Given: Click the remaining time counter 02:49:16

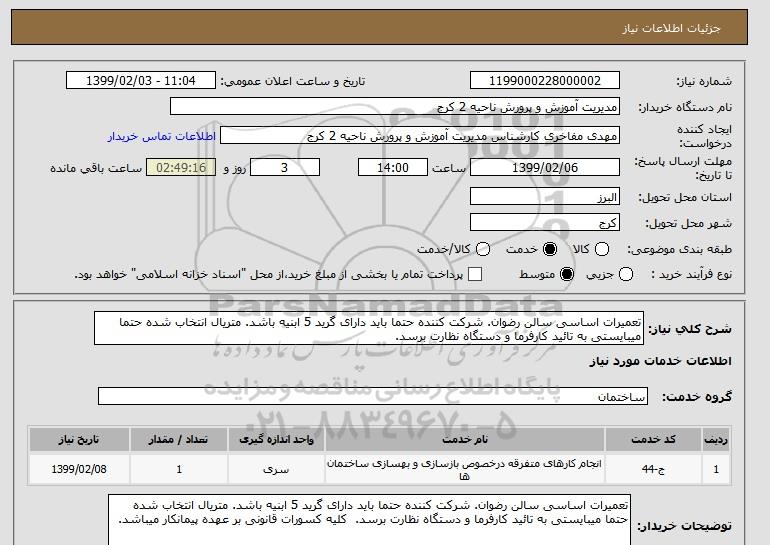Looking at the screenshot, I should pyautogui.click(x=181, y=167).
